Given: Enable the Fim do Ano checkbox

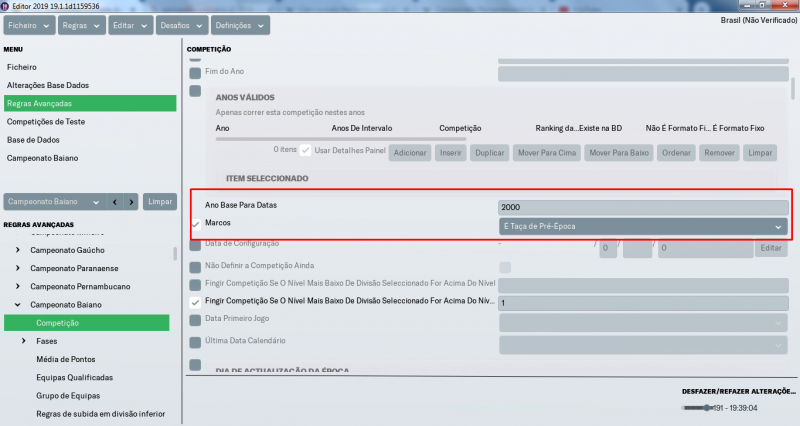Looking at the screenshot, I should (195, 73).
